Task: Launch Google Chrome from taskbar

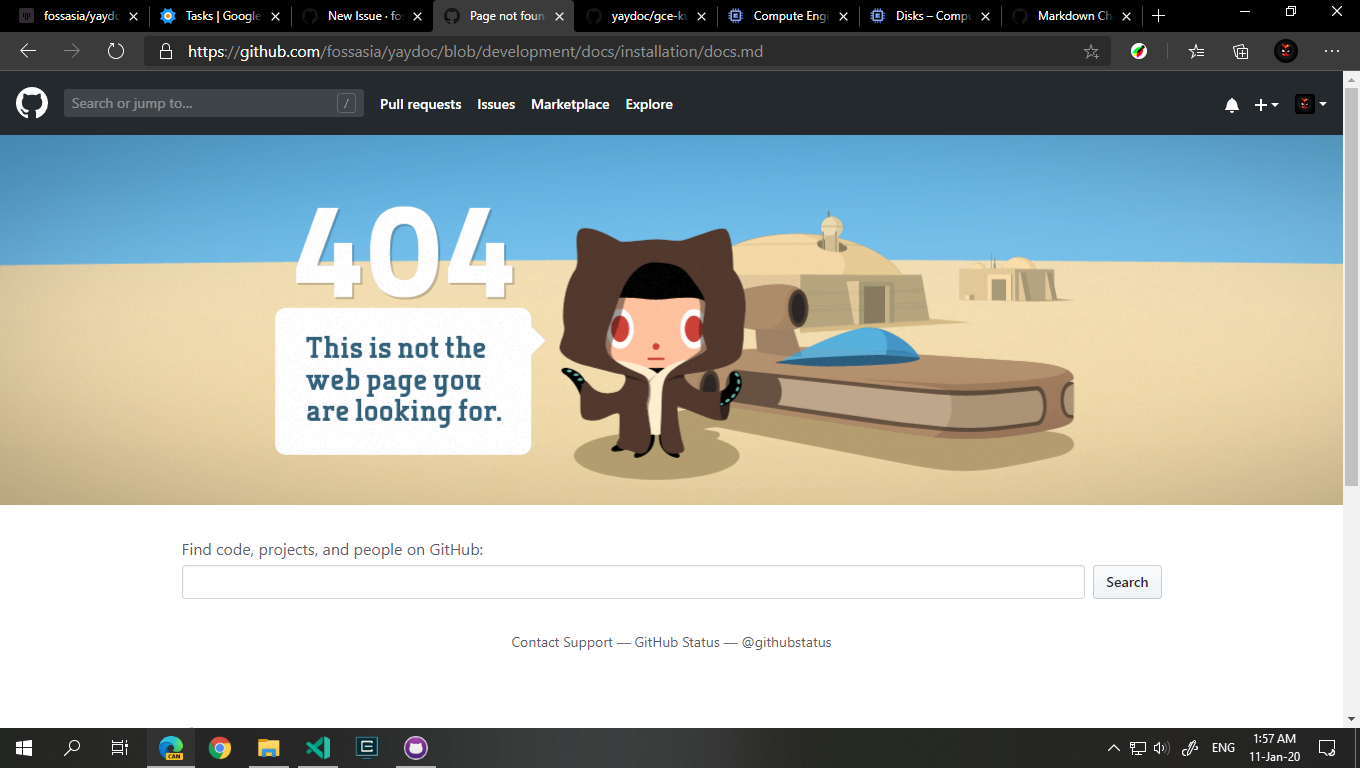Action: (x=220, y=748)
